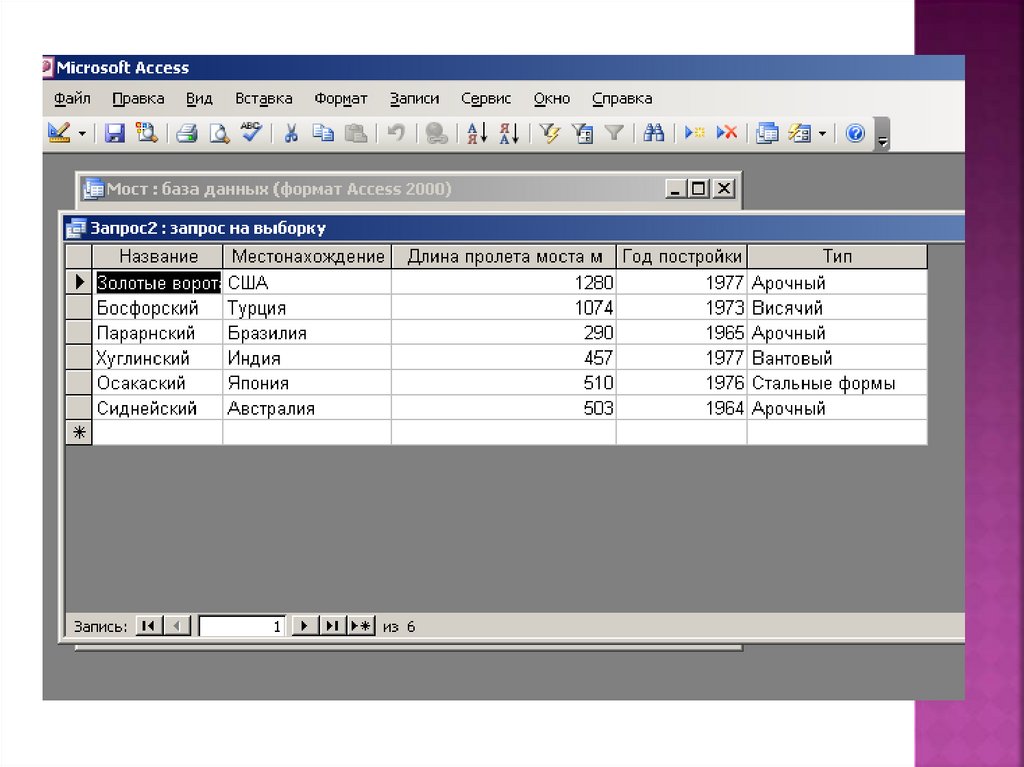This screenshot has width=1024, height=767.
Task: Click the Delete Record red X icon
Action: click(x=727, y=133)
